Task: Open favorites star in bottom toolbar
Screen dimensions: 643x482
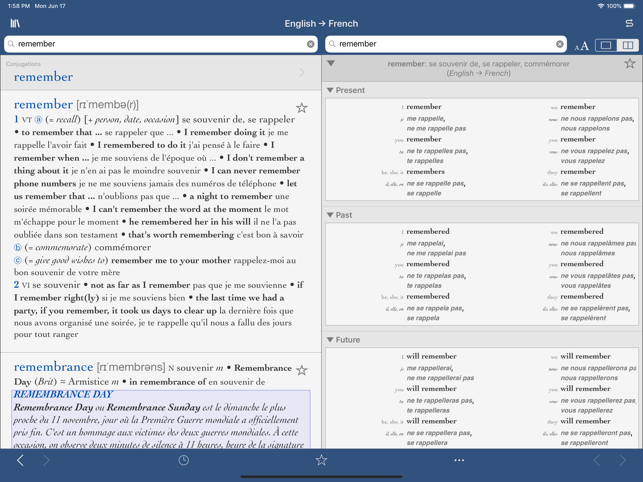Action: point(321,460)
